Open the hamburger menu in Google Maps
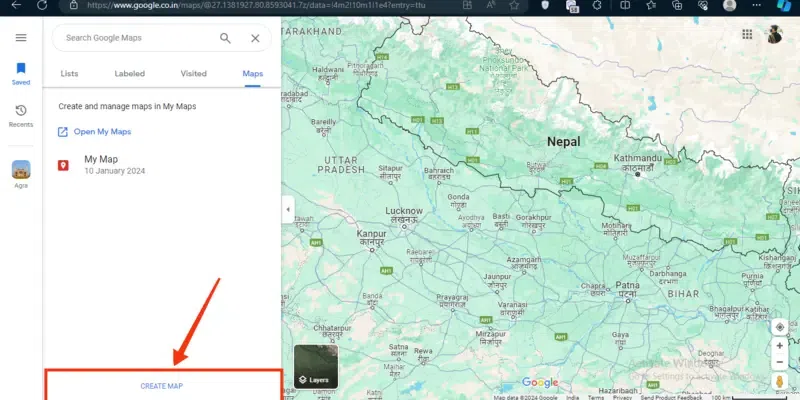Viewport: 800px width, 400px height. [x=21, y=38]
